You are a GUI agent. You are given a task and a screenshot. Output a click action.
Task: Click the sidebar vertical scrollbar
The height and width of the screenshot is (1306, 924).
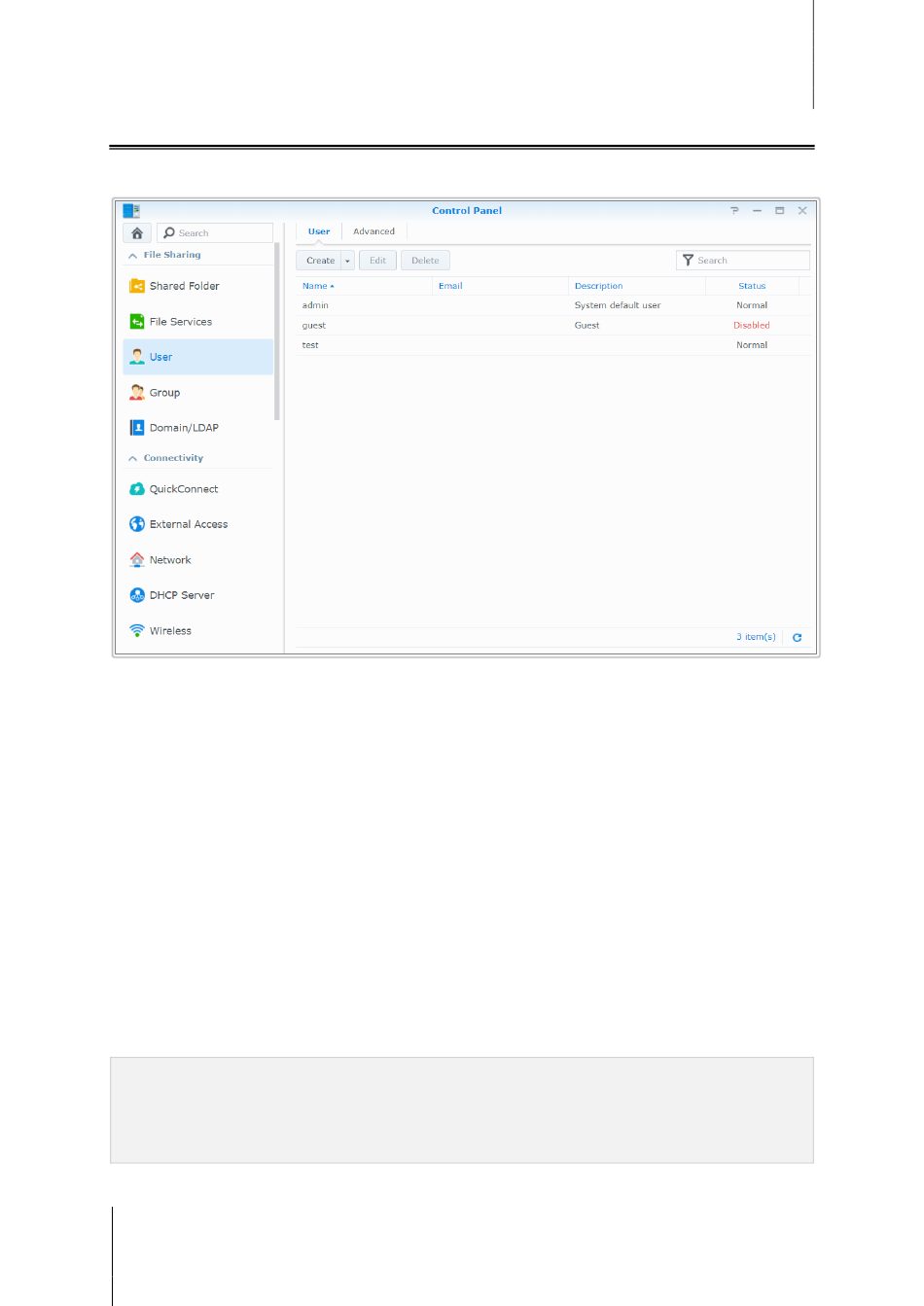[x=277, y=331]
